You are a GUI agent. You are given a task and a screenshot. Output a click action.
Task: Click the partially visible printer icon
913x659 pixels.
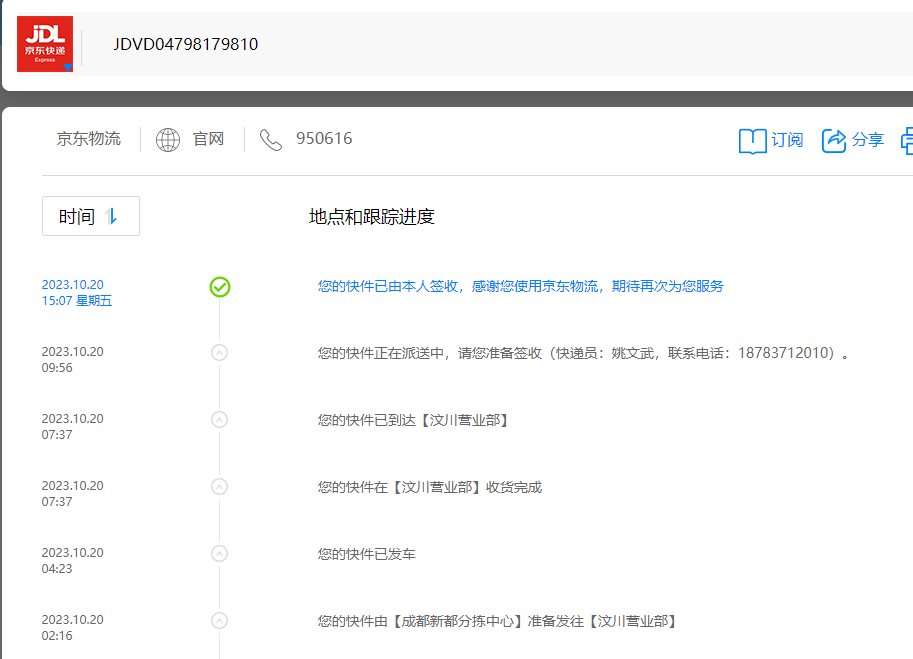(907, 141)
